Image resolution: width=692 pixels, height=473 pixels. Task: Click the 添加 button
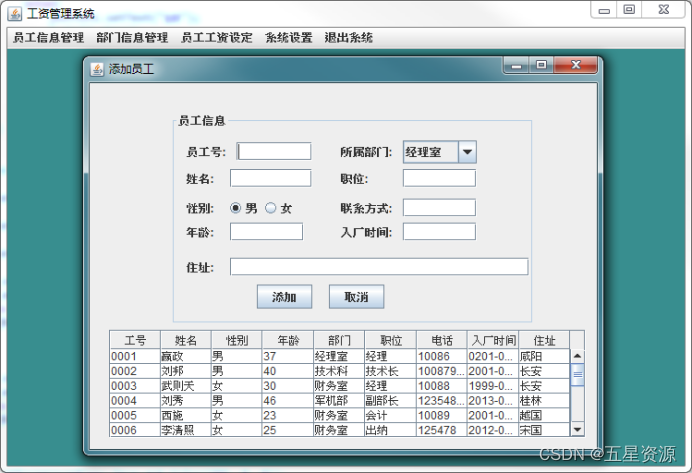tap(284, 297)
